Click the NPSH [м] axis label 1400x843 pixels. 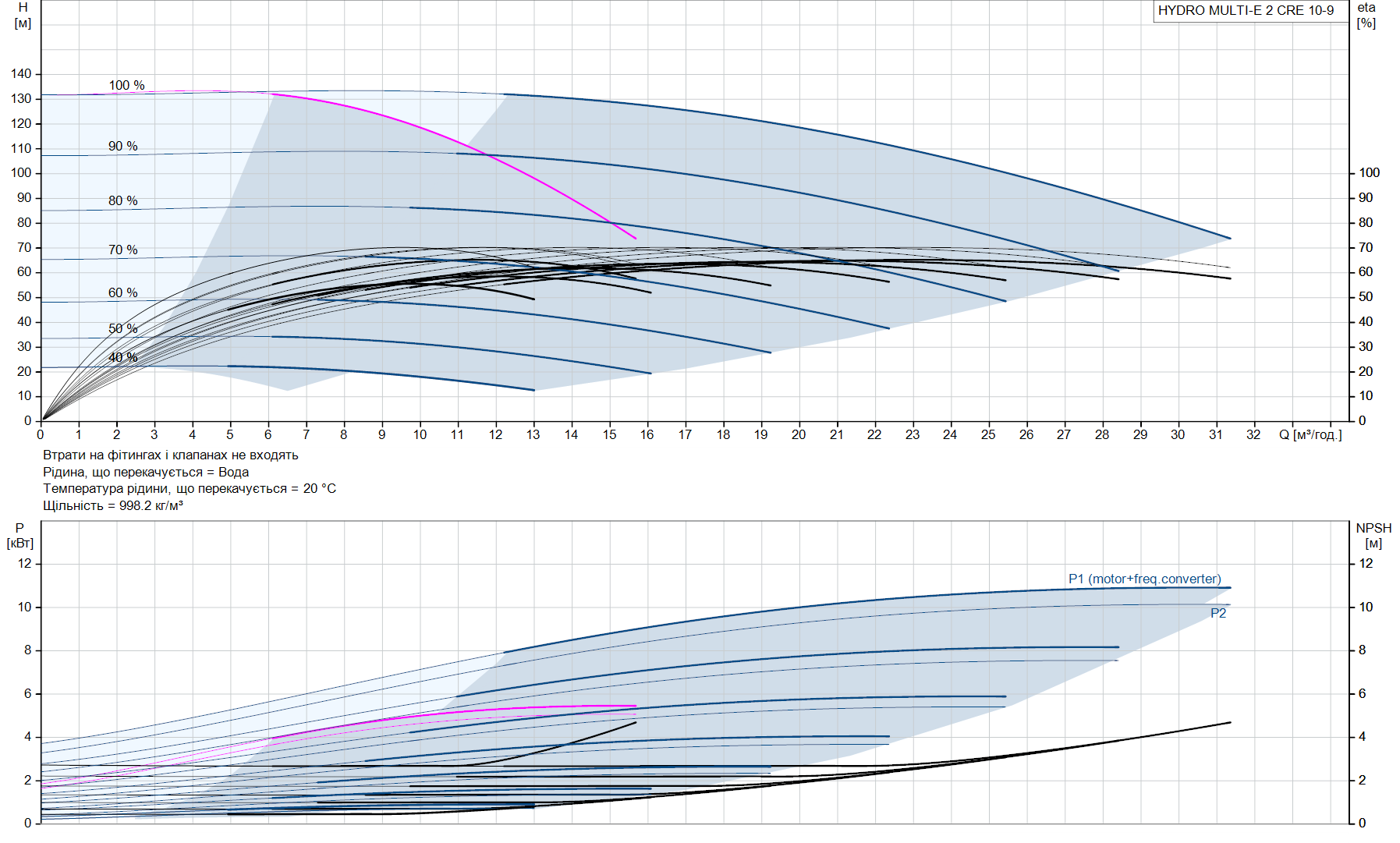pos(1373,536)
